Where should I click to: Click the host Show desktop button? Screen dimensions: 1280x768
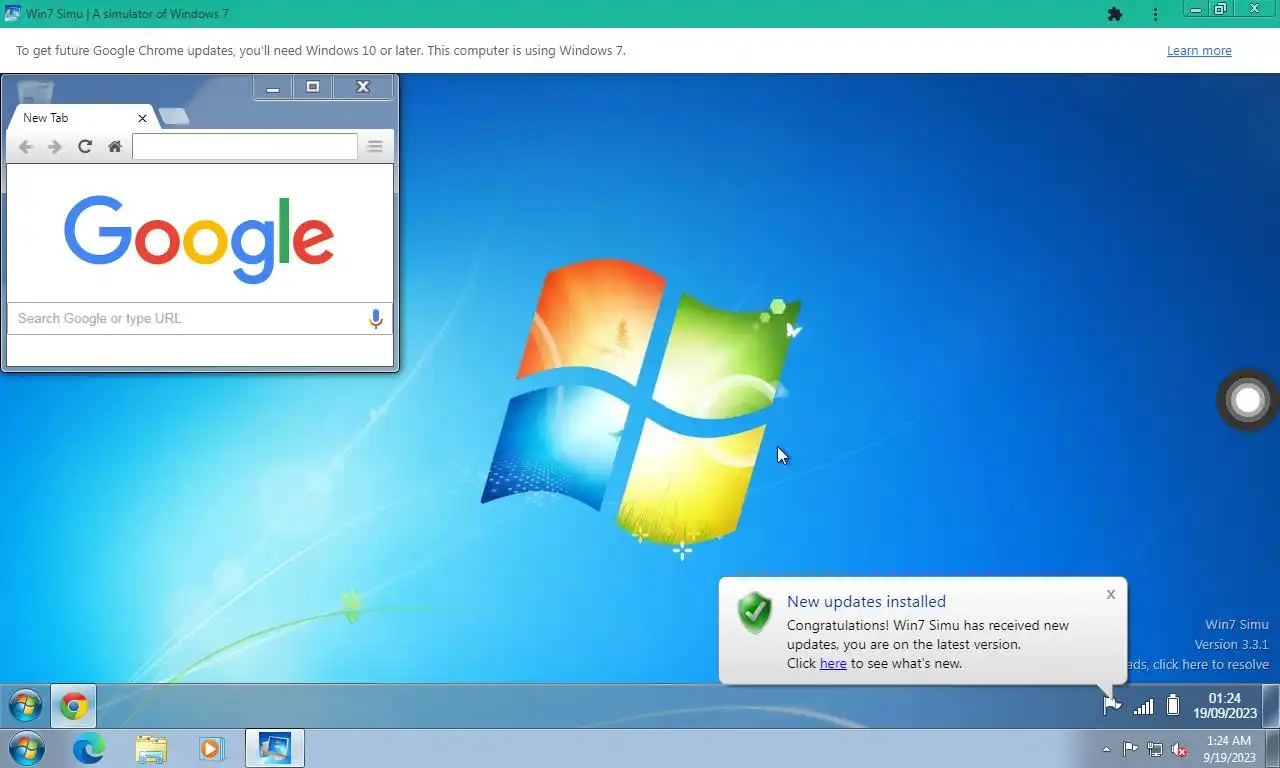1272,749
